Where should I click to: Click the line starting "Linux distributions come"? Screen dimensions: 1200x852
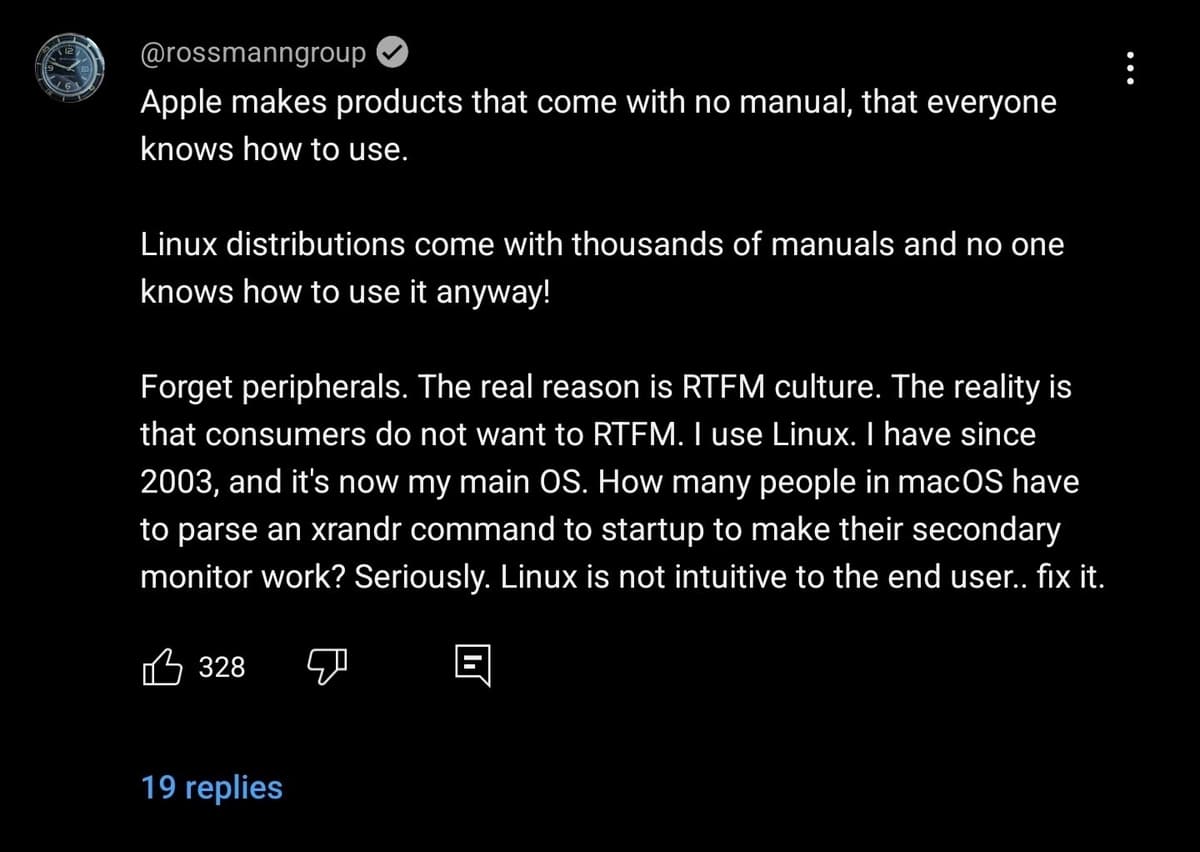602,245
